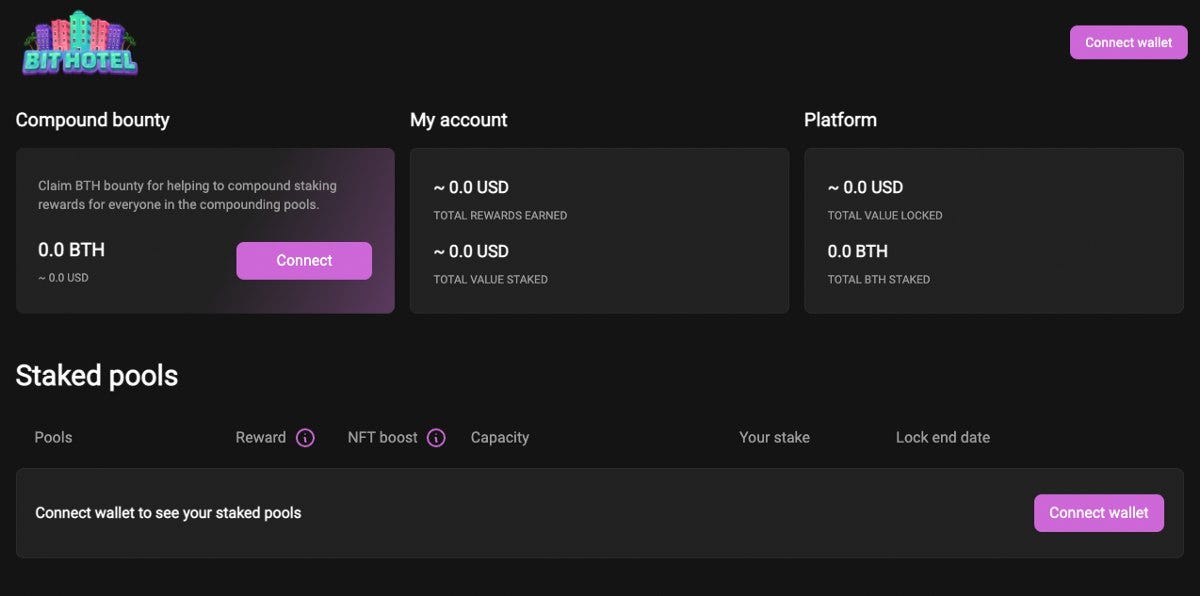Click the NFT boost column label

point(383,438)
